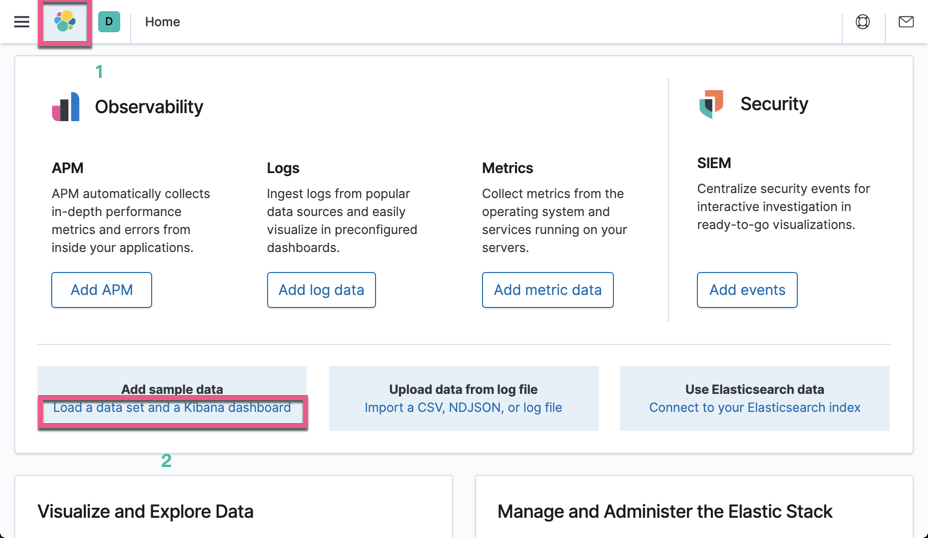Click the Observability heading
The image size is (928, 538).
pos(149,107)
